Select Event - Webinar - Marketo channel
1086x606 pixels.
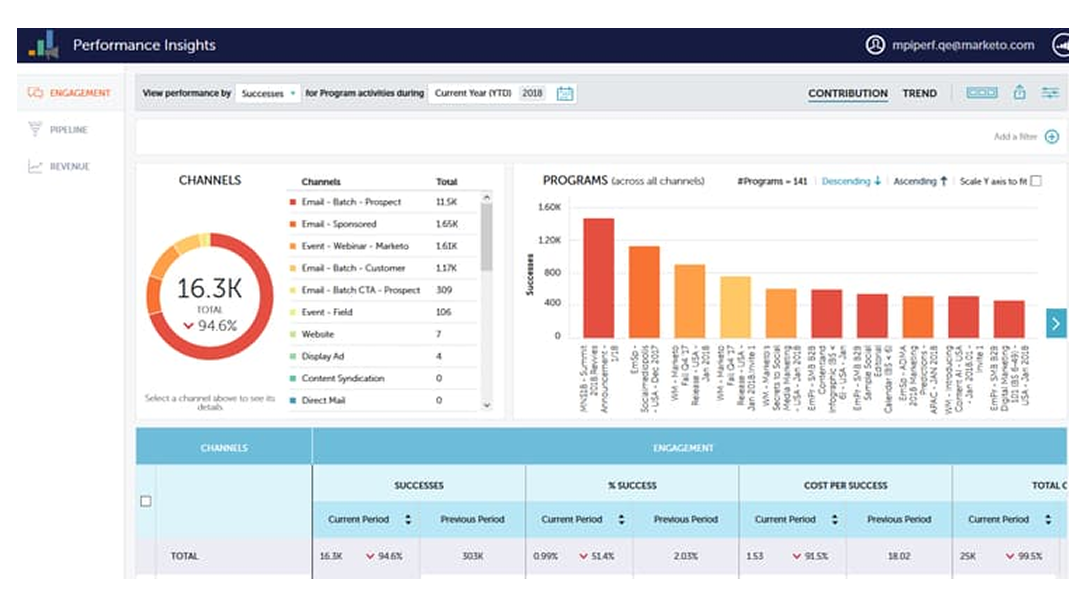point(382,246)
